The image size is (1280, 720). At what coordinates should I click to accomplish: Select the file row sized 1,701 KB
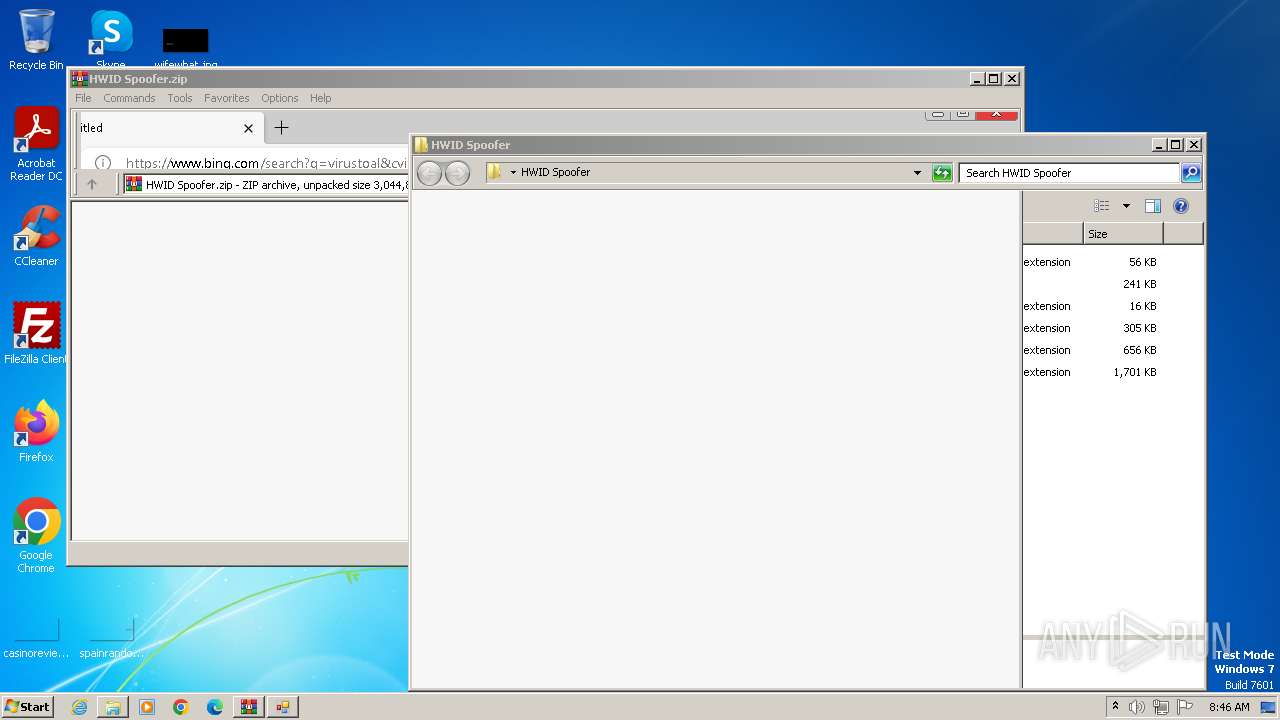(1112, 372)
